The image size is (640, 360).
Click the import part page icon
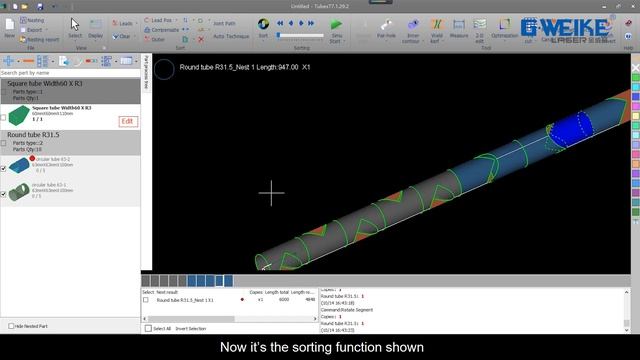pyautogui.click(x=63, y=61)
